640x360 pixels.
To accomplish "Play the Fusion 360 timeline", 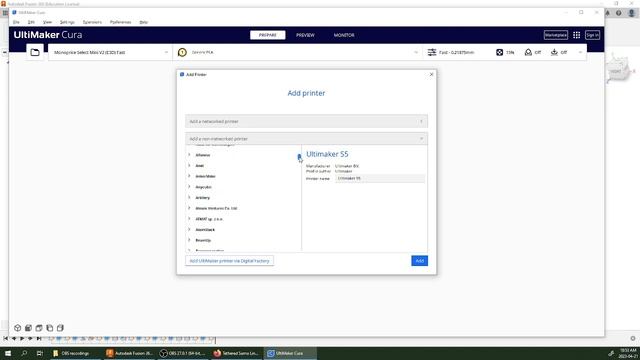I will [x=22, y=338].
